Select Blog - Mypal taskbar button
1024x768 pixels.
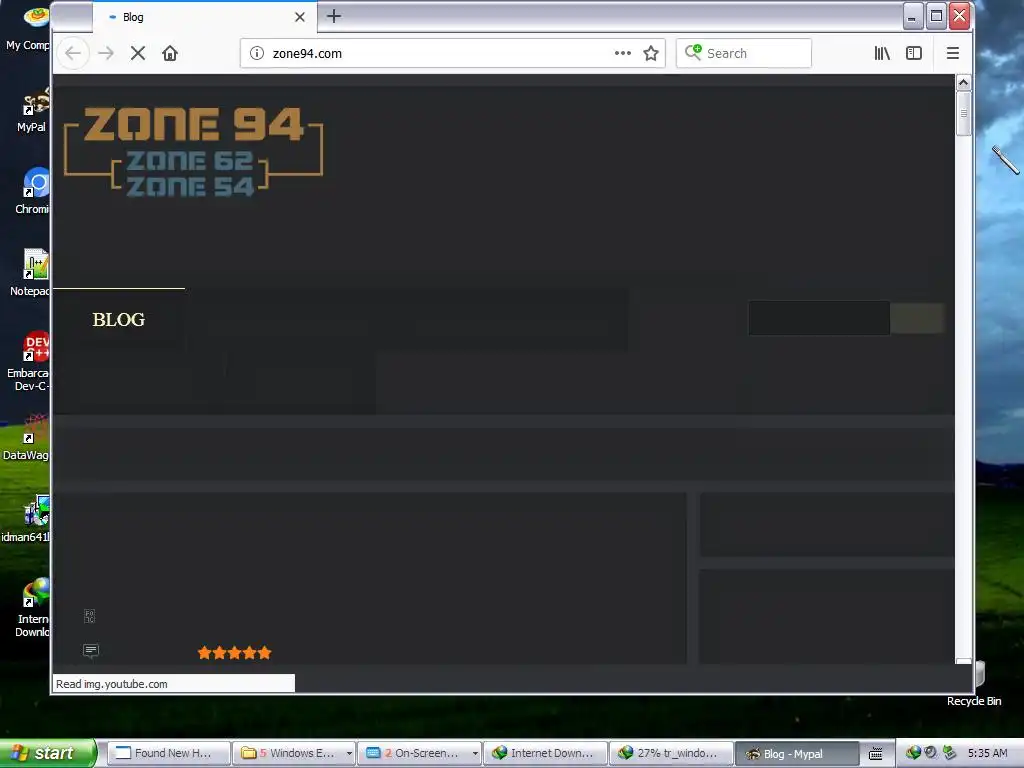coord(797,753)
